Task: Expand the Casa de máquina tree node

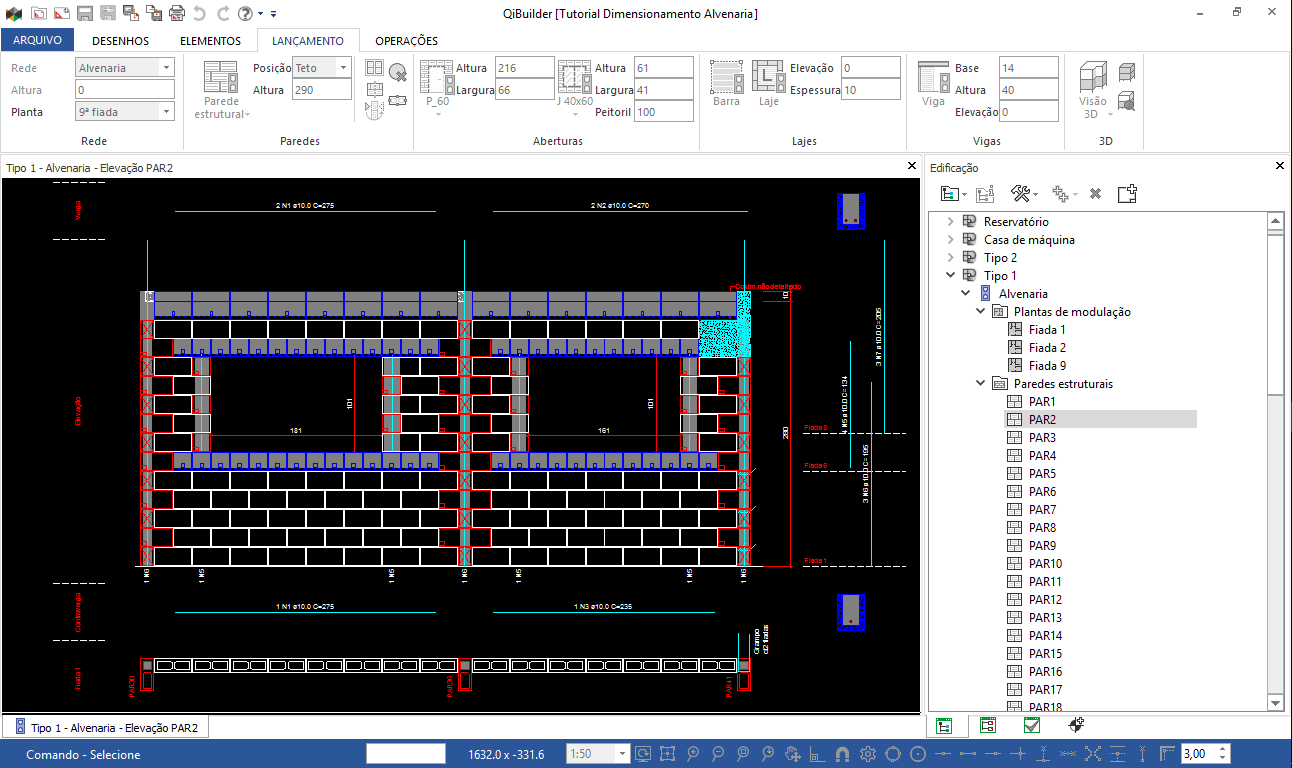Action: coord(950,240)
